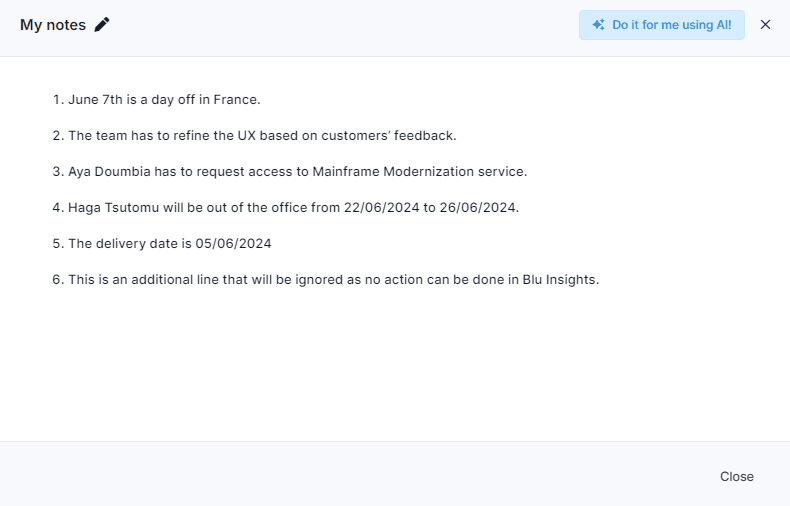
Task: Select note 2 about refining the UX
Action: (x=254, y=136)
